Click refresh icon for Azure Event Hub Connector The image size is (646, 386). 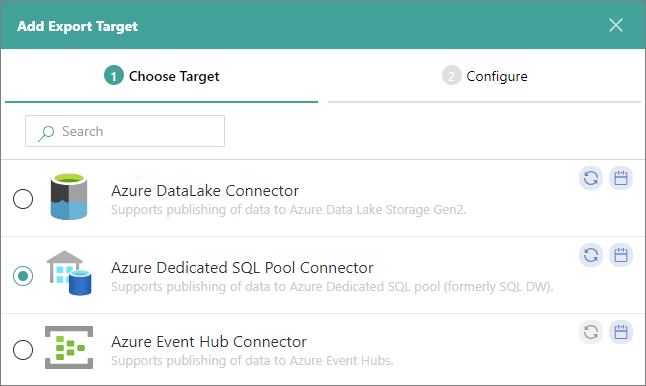(591, 332)
